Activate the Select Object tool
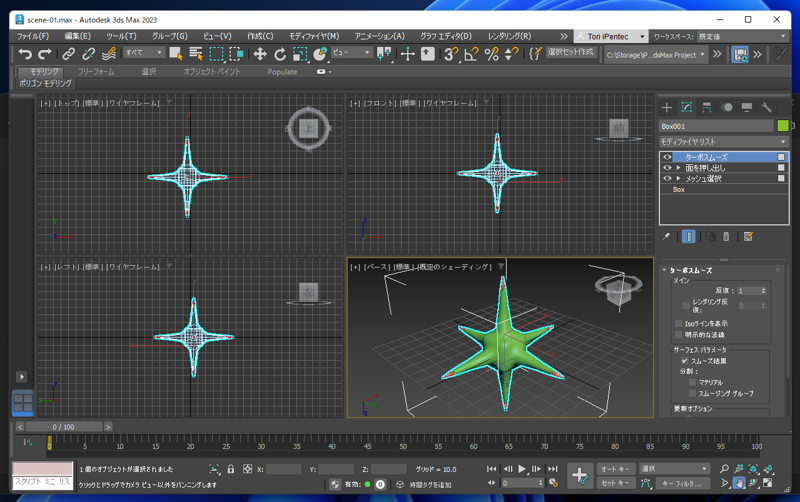Viewport: 800px width, 502px height. coord(176,54)
